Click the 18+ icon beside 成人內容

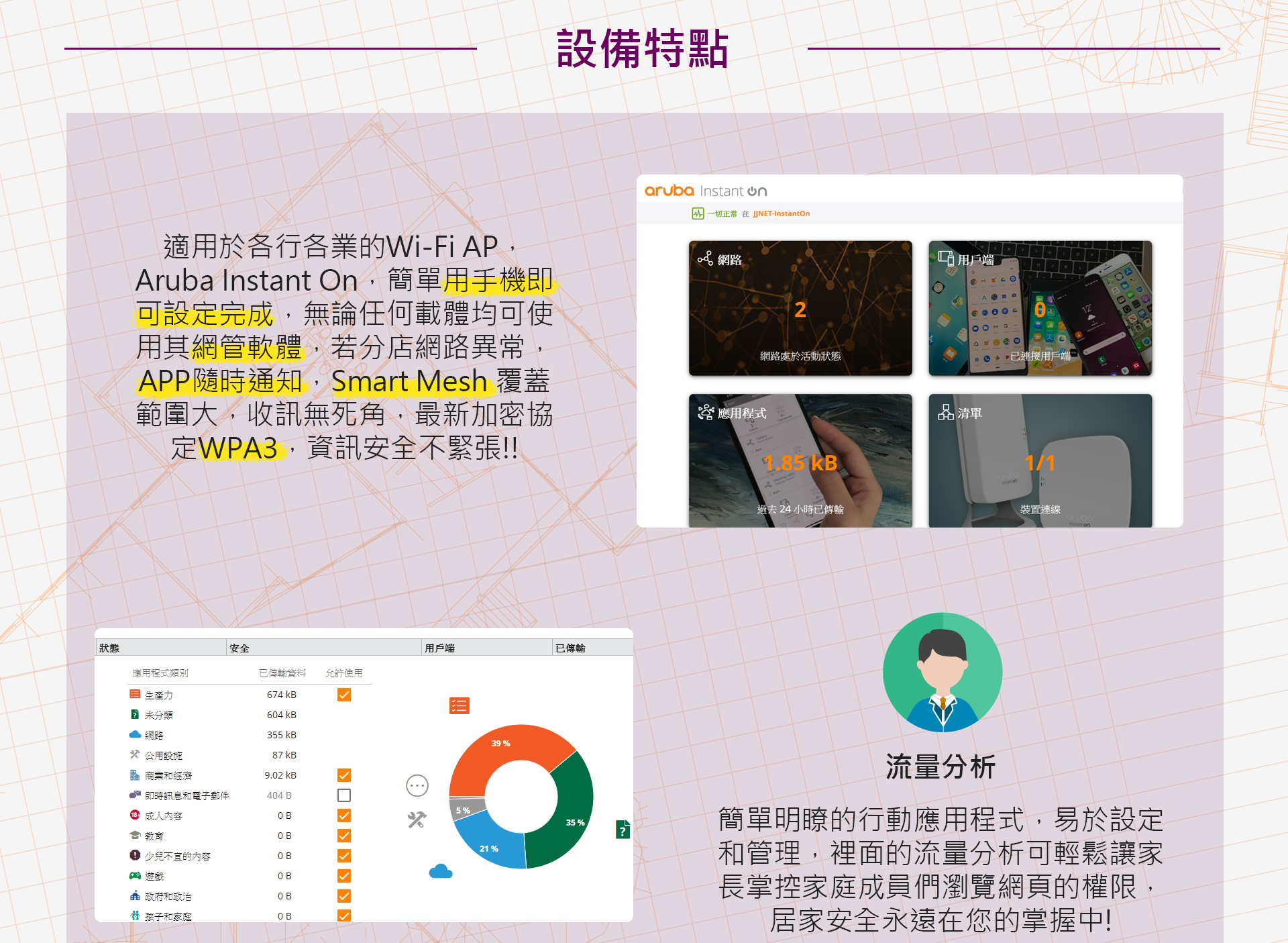[x=135, y=815]
